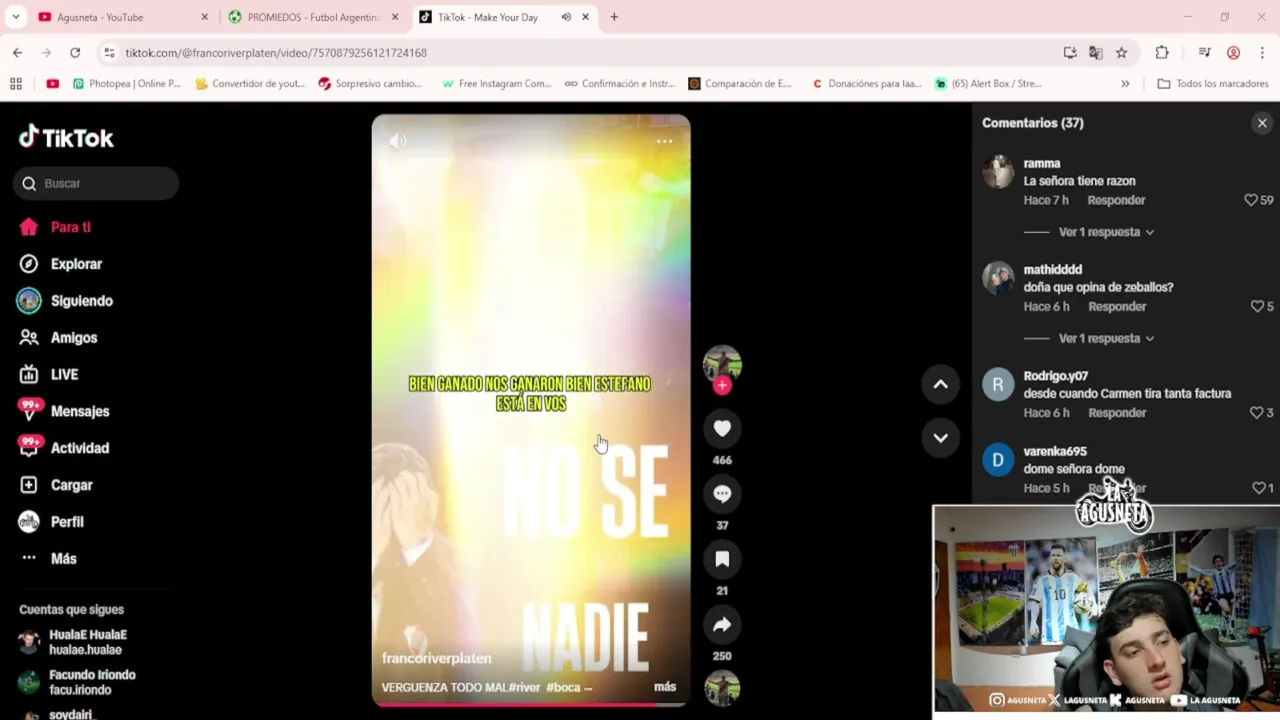Open Chrome three-dot menu
This screenshot has width=1280, height=720.
(1262, 53)
